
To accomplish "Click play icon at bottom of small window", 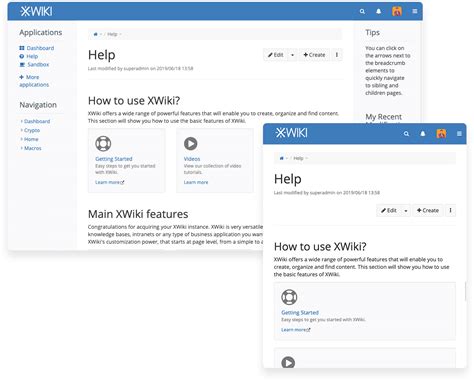I will (x=288, y=362).
